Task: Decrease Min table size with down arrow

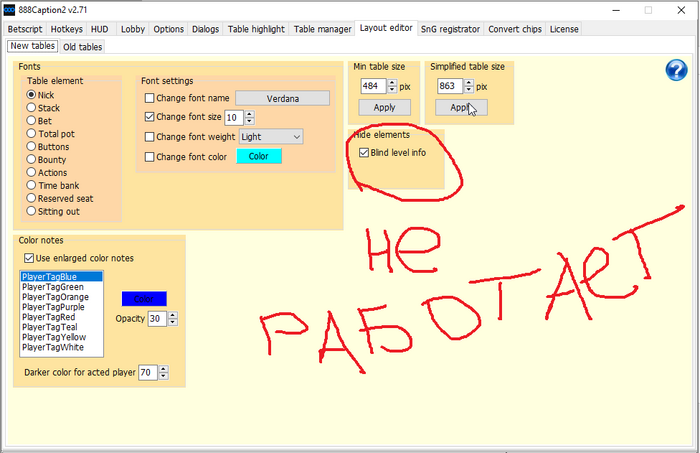Action: [392, 90]
